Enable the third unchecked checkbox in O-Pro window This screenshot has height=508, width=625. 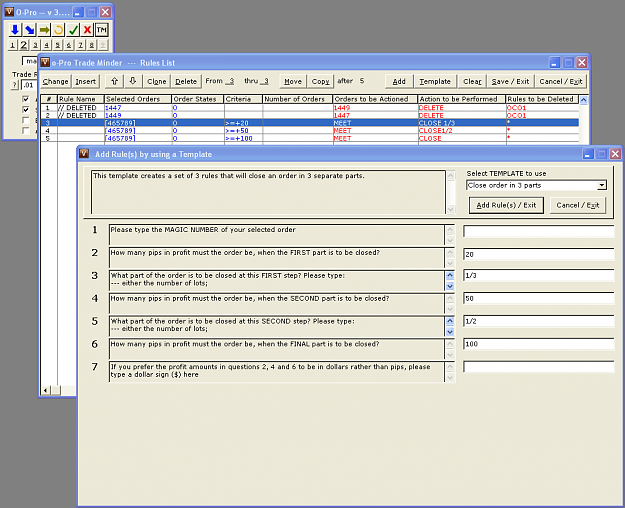point(26,120)
